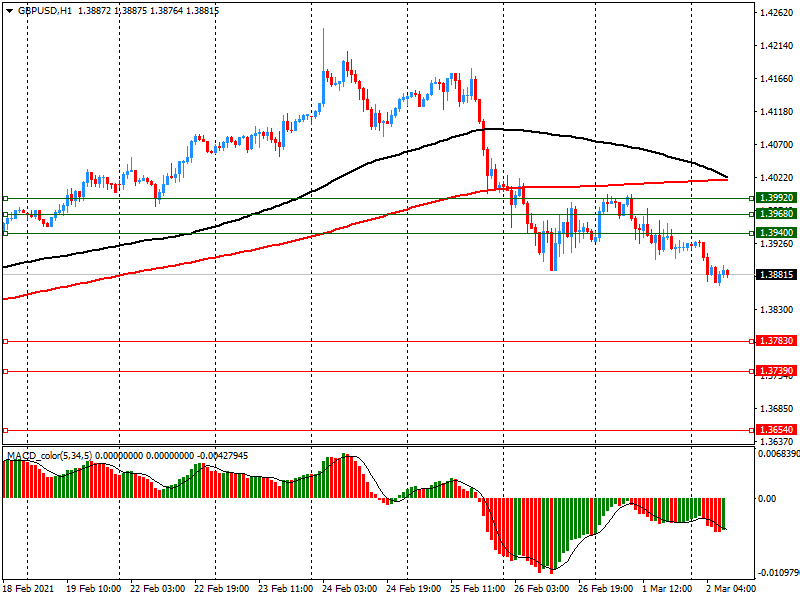This screenshot has height=600, width=800.
Task: Click the 24 Feb 03:00 time label
Action: pos(349,588)
